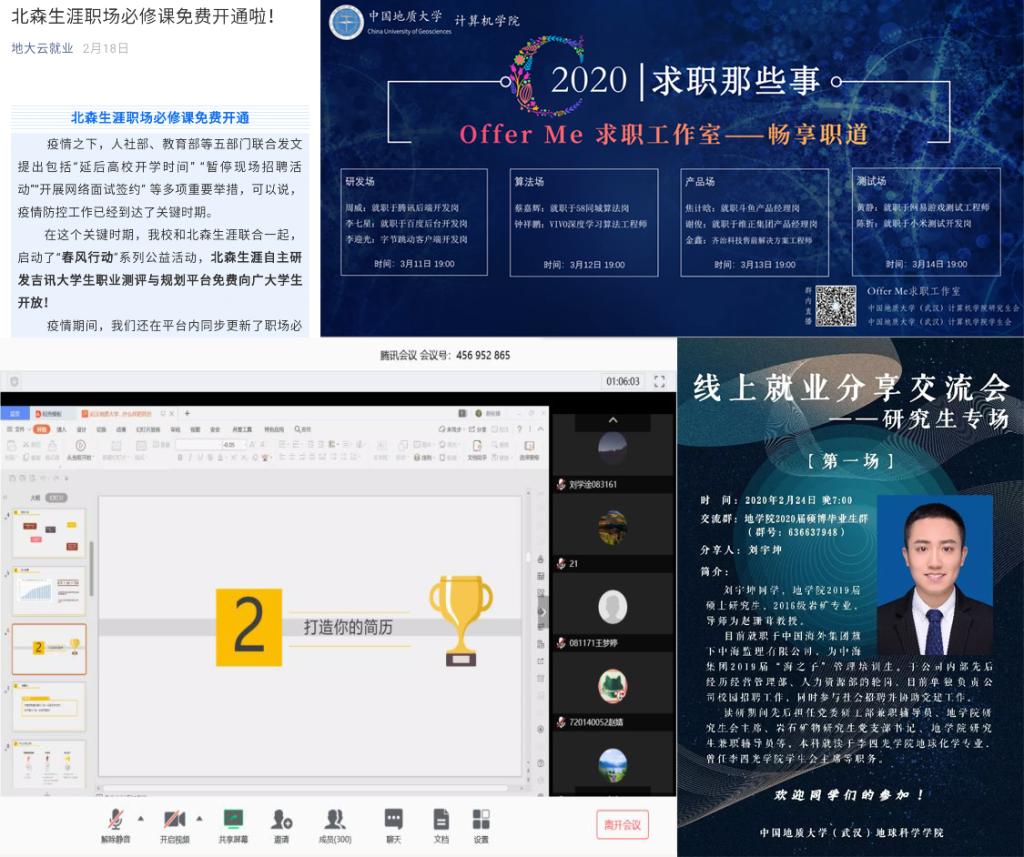Enter full screen in meeting window
1024x857 pixels.
coord(659,381)
